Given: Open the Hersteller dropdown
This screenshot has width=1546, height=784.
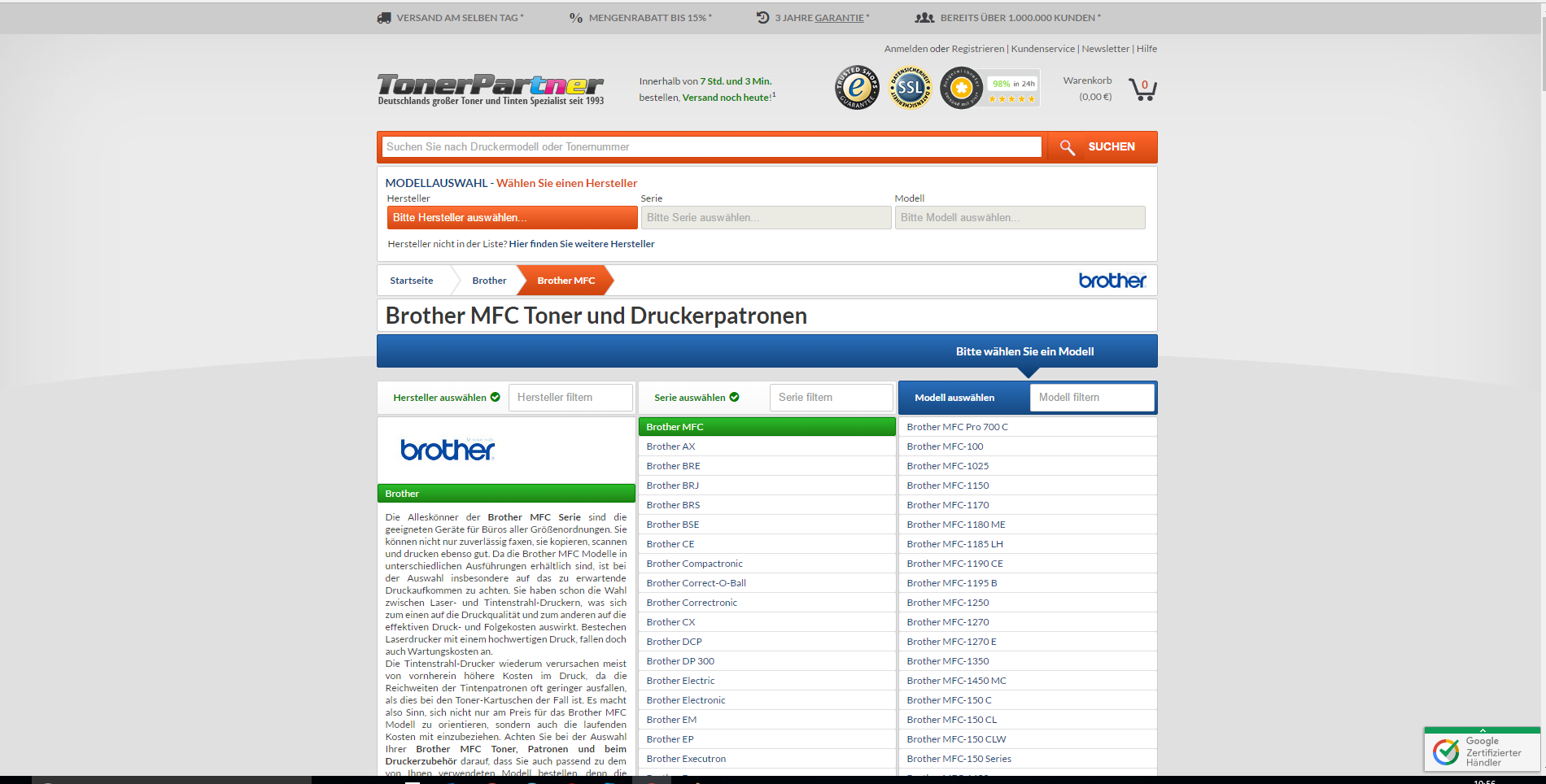Looking at the screenshot, I should pos(512,218).
